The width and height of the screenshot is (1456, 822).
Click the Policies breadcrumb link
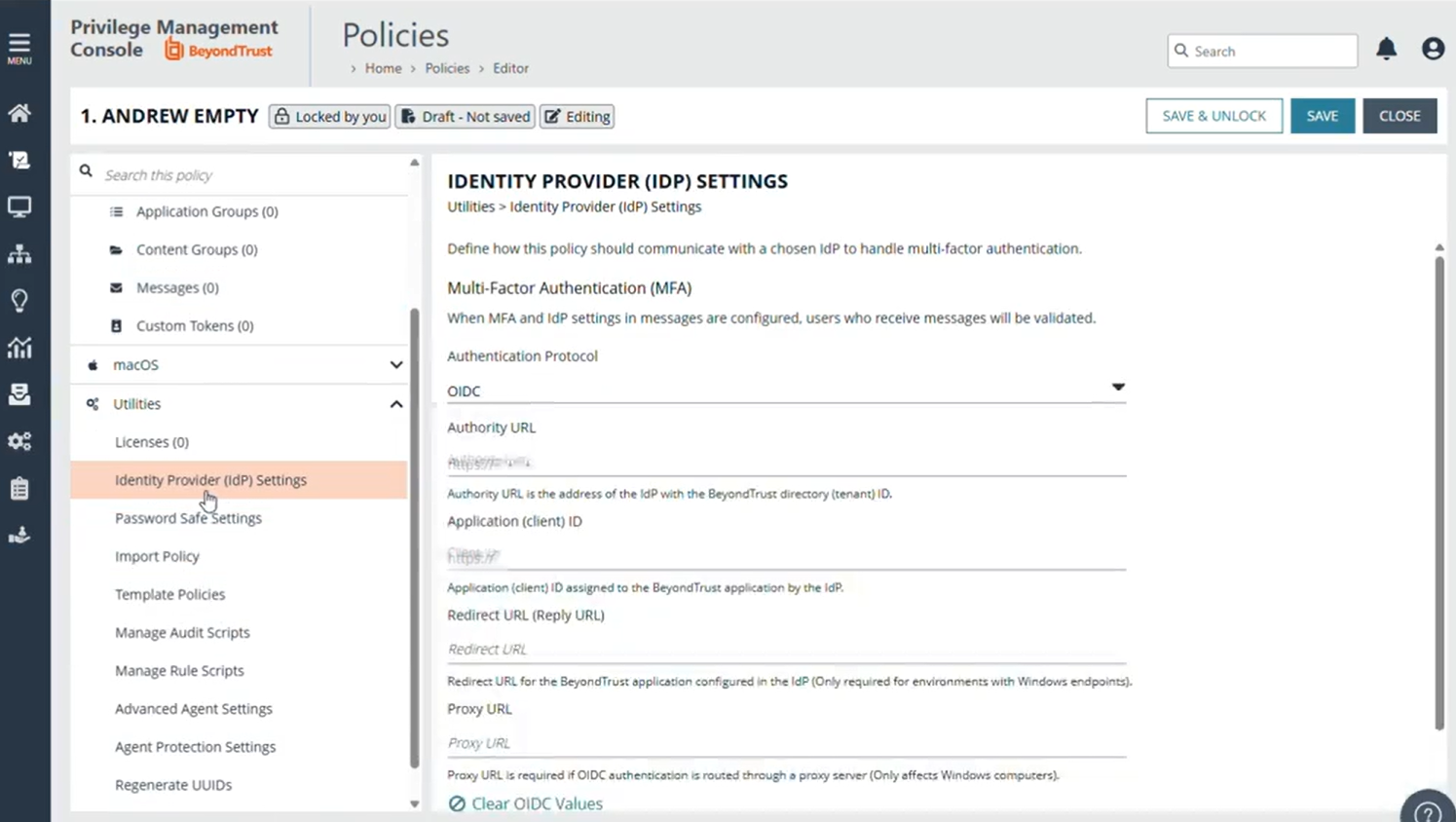point(447,68)
